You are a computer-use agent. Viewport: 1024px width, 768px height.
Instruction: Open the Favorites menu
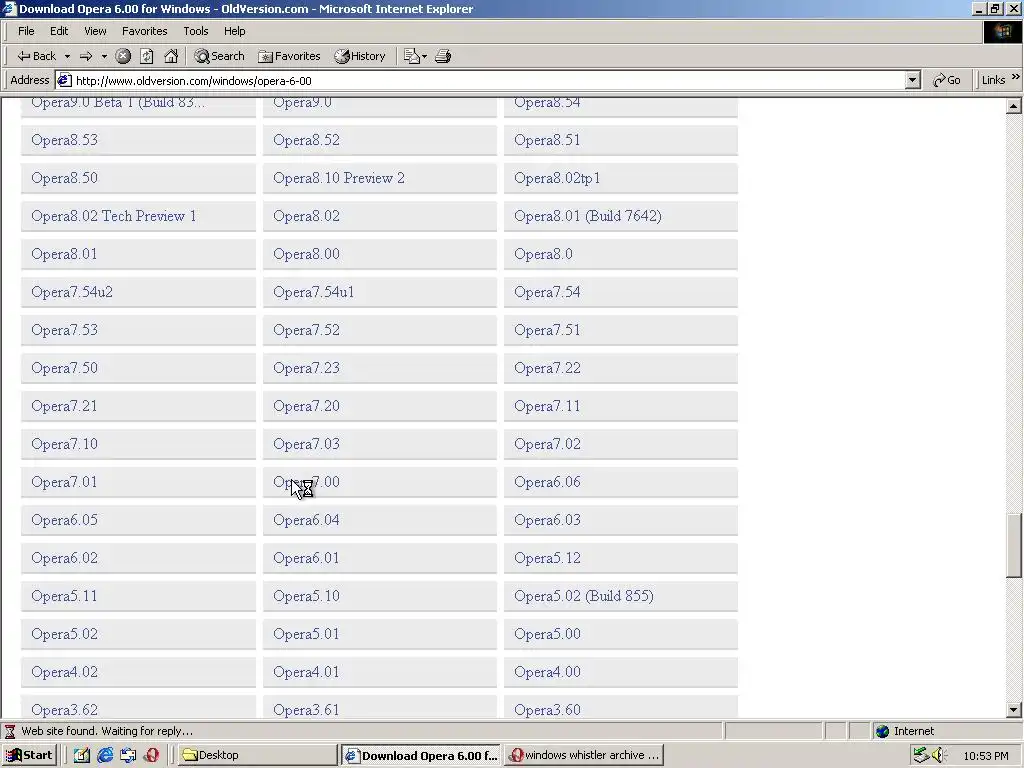click(144, 31)
